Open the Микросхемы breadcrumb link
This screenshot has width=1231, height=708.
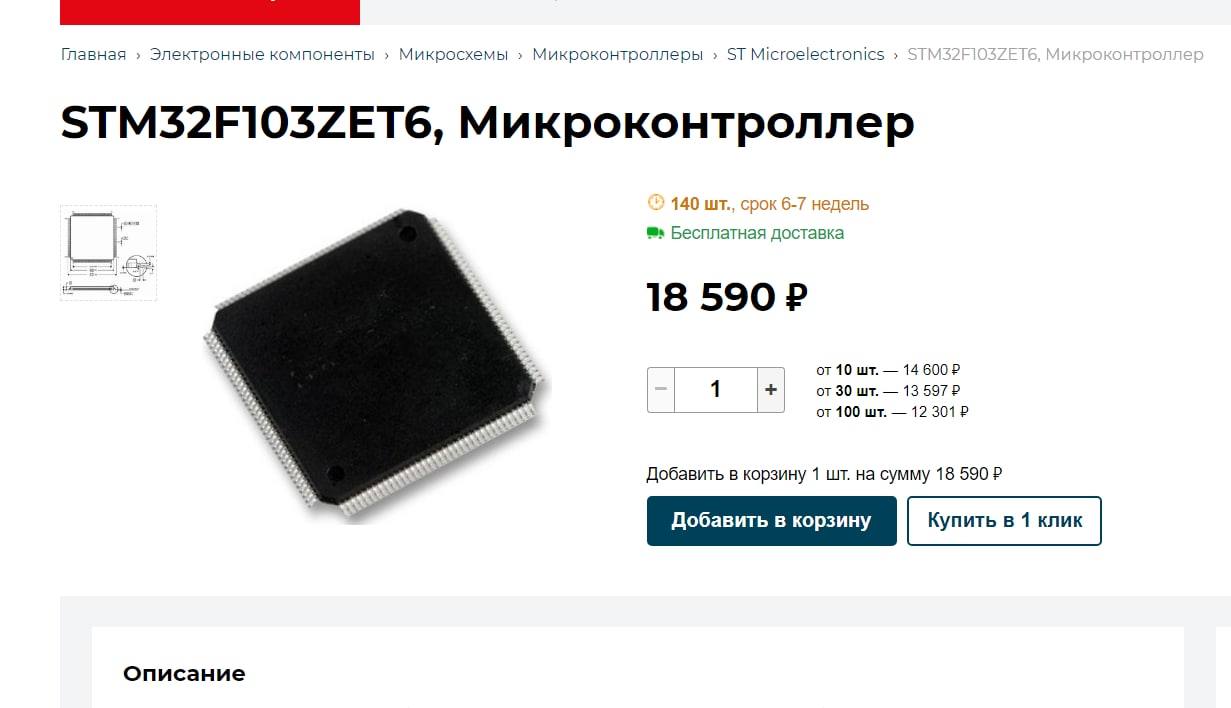(453, 54)
